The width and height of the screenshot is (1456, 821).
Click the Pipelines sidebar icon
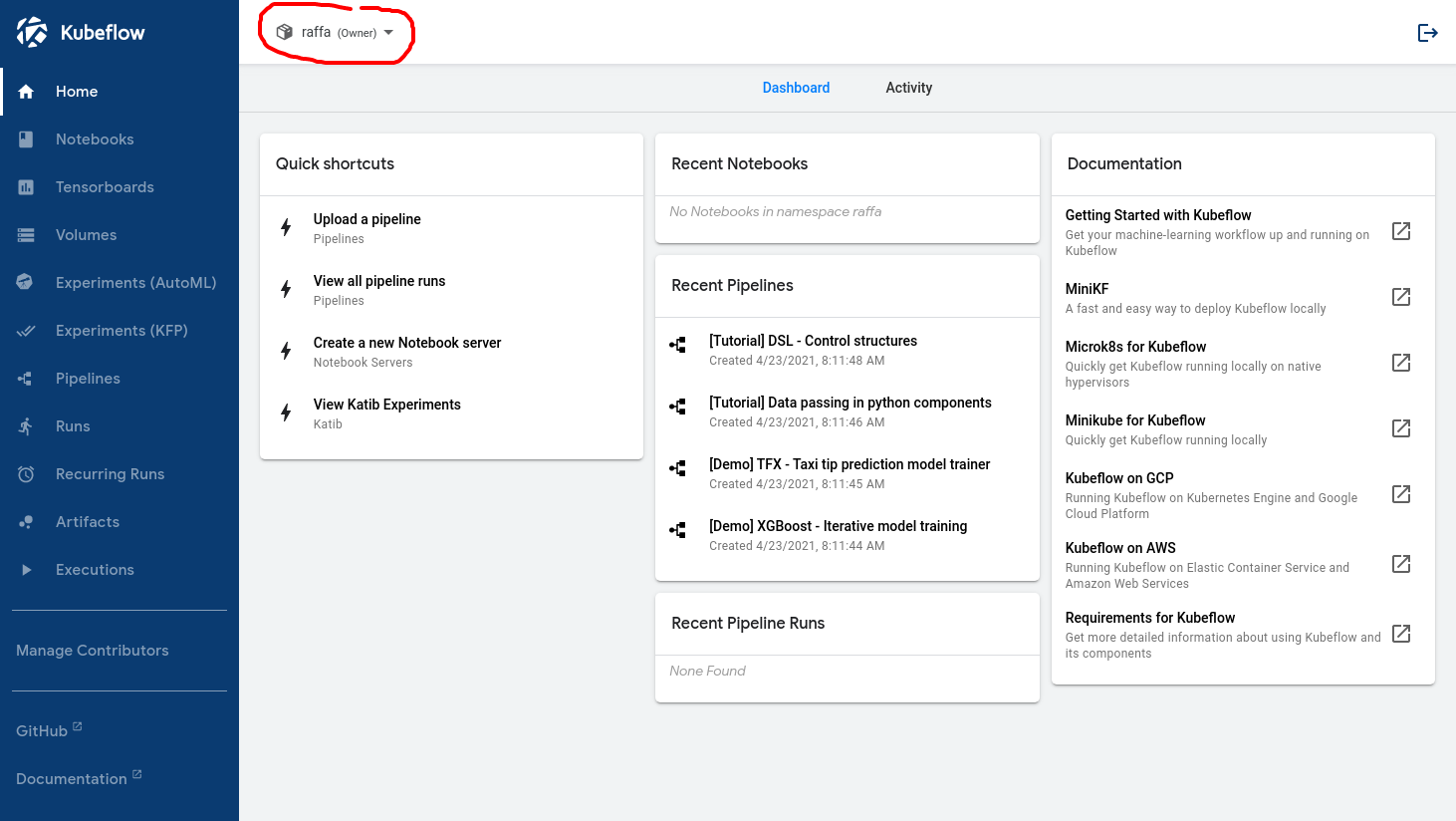(x=26, y=379)
